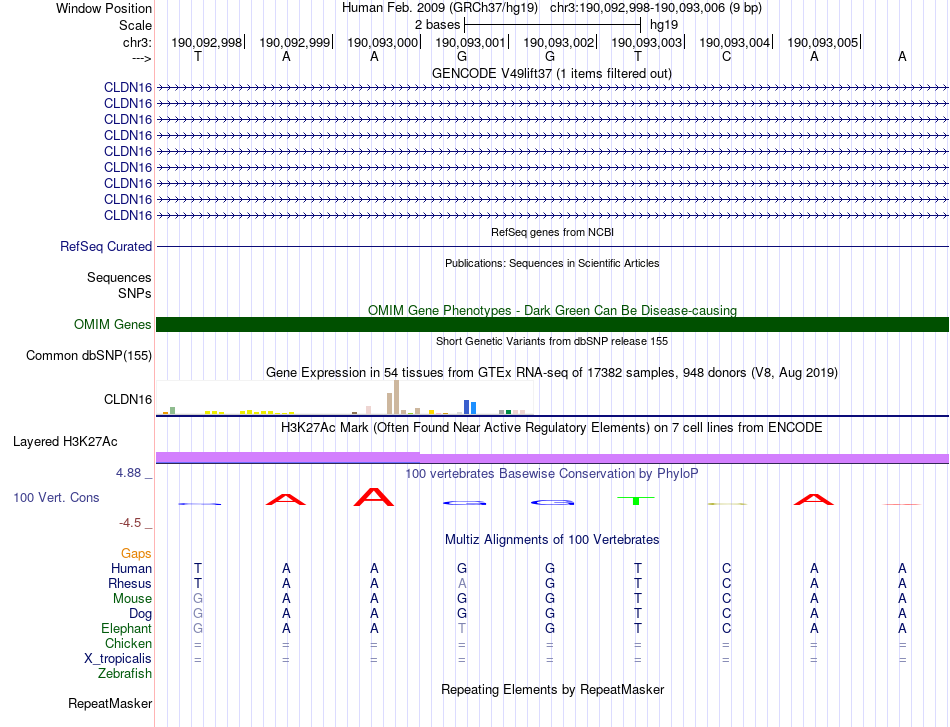Click '100 vertebrates Basewise Conservation by PhyloP' title
The width and height of the screenshot is (950, 727).
coord(552,474)
